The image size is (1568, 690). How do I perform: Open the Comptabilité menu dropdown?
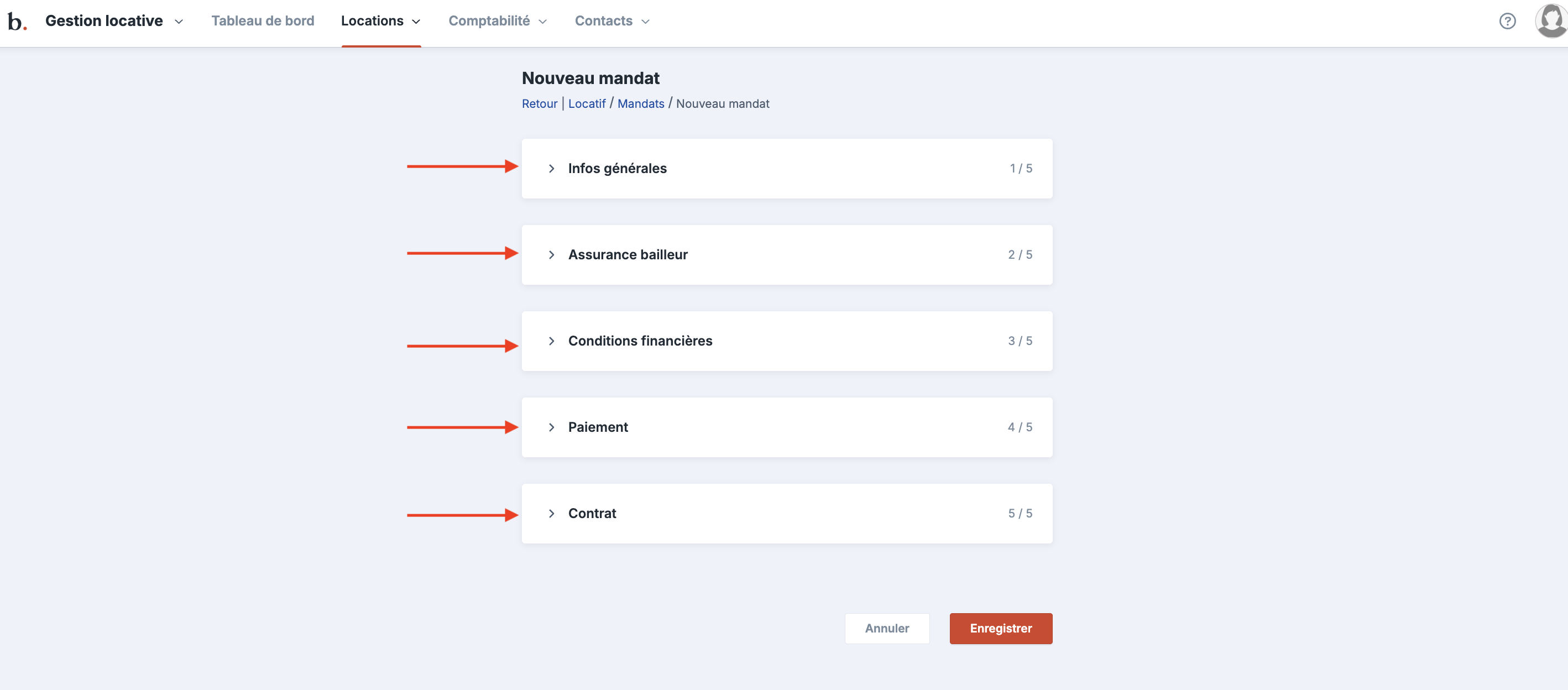[497, 22]
